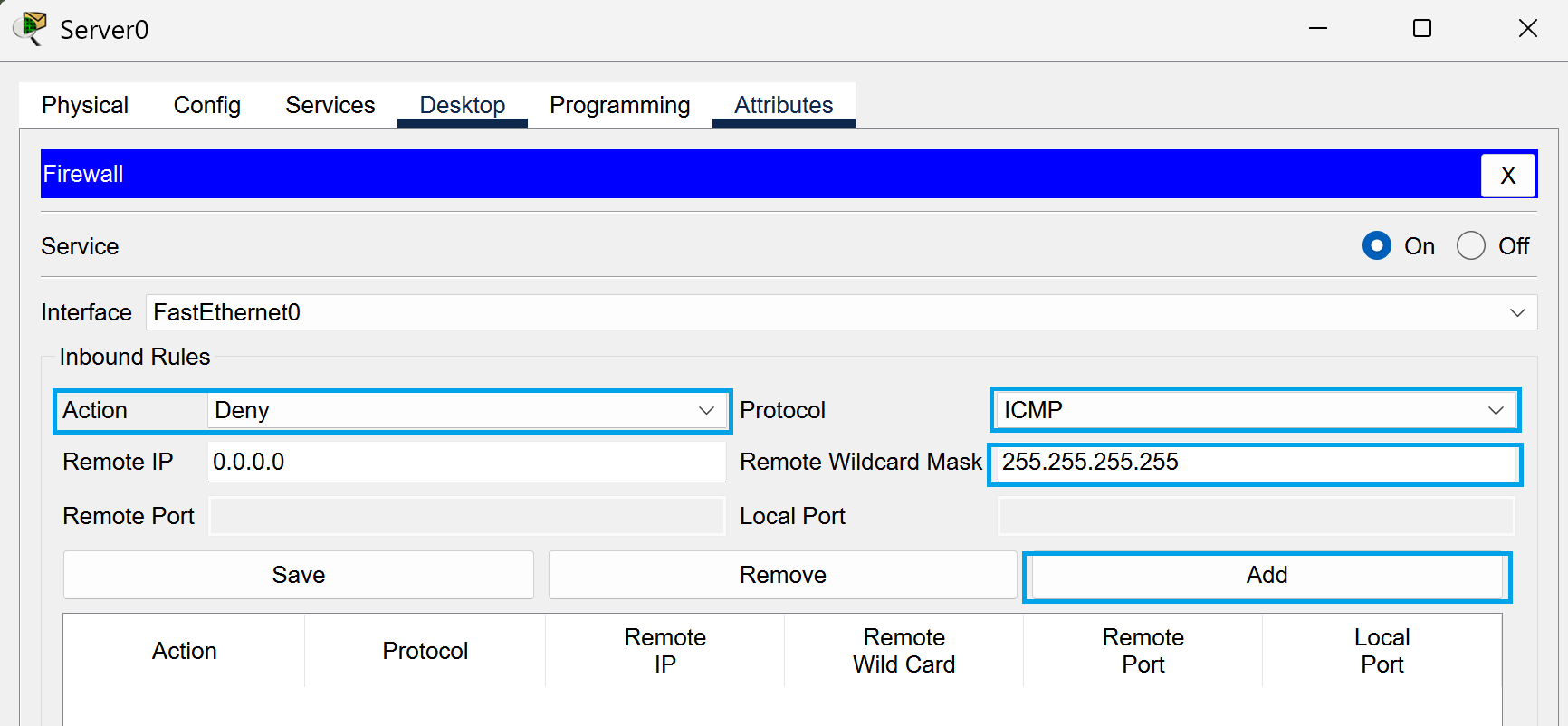Select the Off service radio button
Screen dimensions: 1568x726
click(x=1471, y=246)
